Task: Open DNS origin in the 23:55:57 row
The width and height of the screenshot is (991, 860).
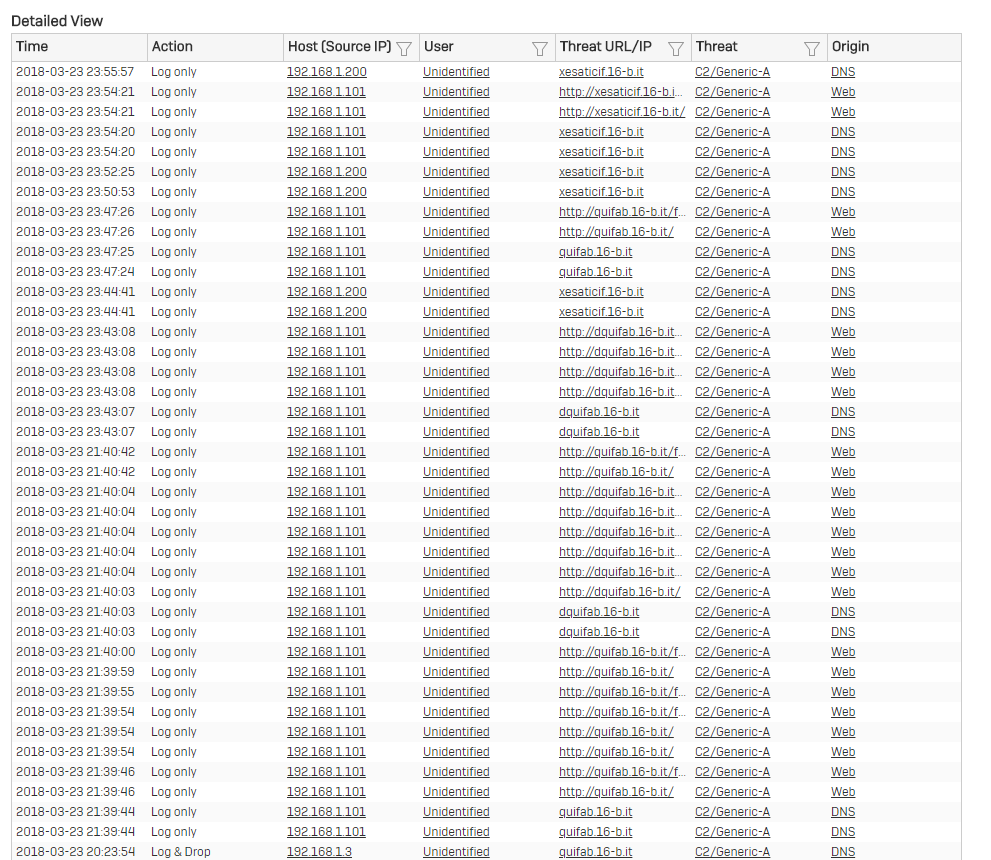Action: pos(843,72)
